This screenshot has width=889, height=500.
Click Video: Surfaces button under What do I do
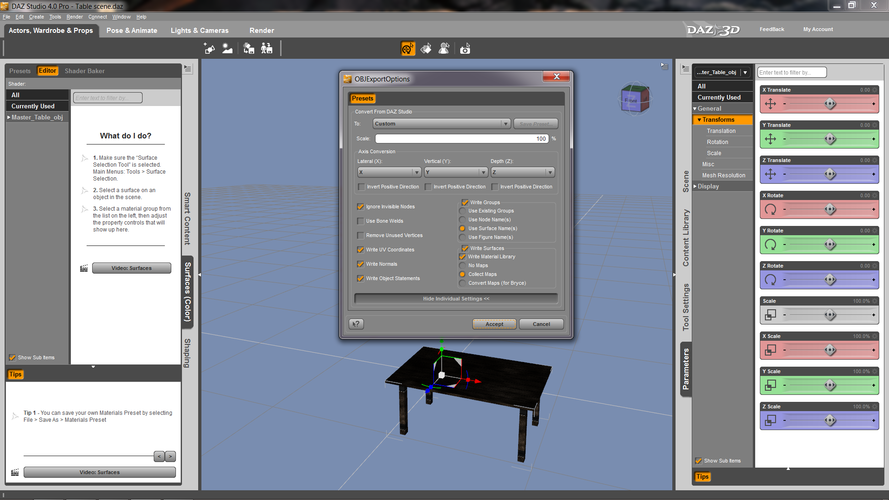(x=132, y=268)
